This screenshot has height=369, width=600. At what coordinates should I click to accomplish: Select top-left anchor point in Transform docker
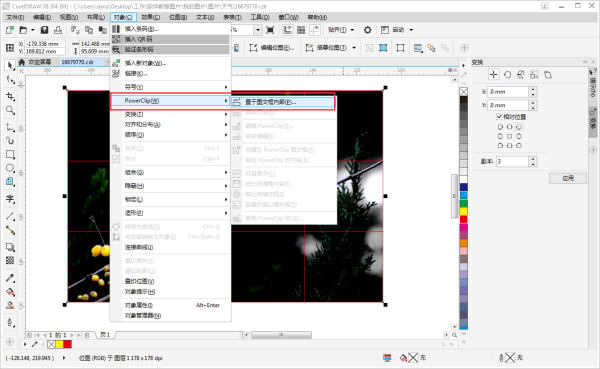pos(500,127)
